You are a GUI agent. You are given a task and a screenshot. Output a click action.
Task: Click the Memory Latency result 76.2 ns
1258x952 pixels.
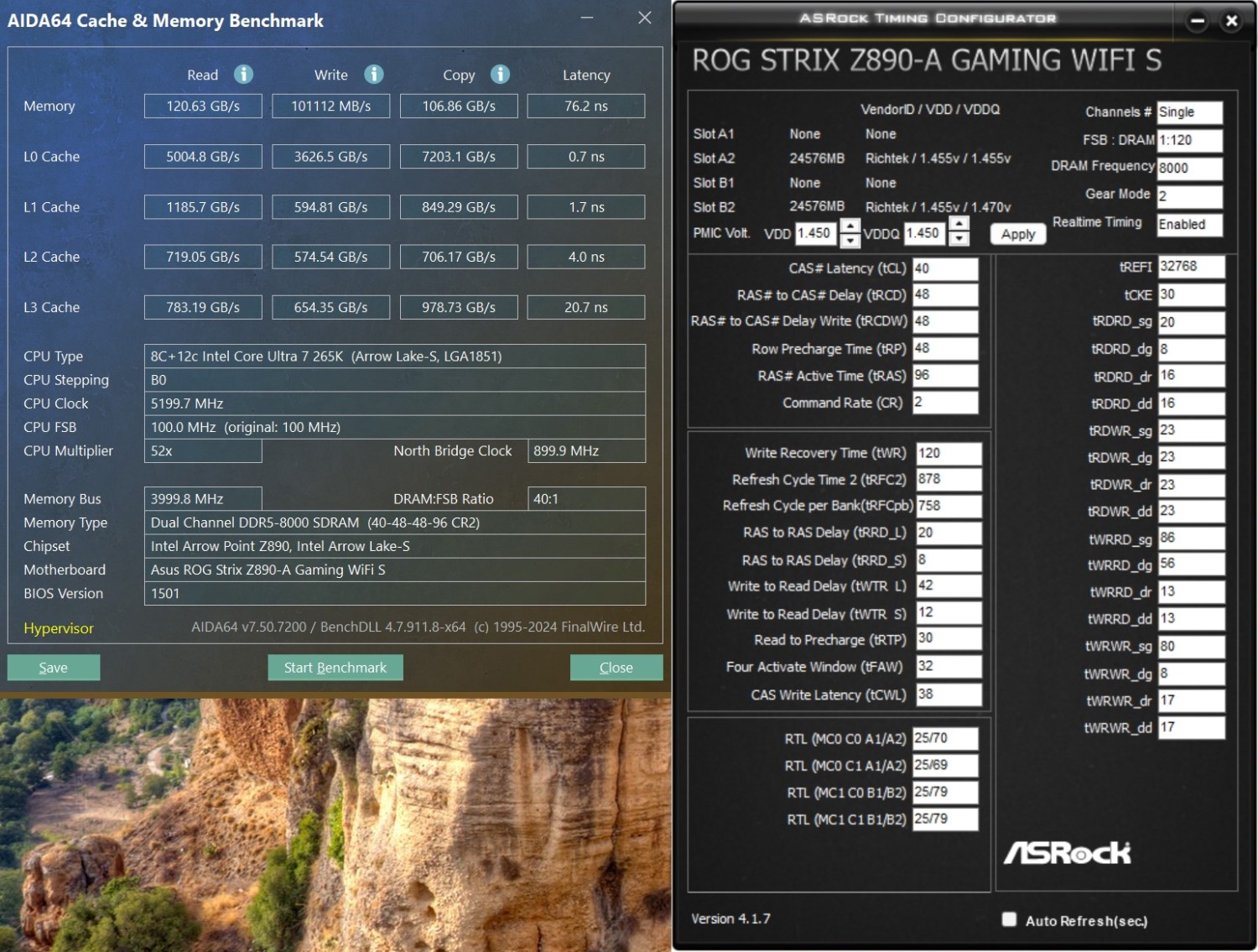point(586,106)
